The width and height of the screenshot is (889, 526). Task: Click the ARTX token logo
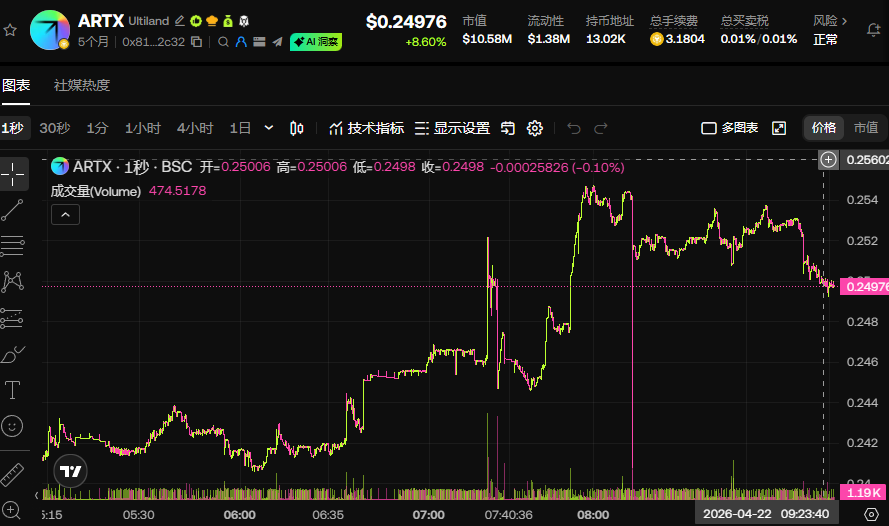tap(49, 30)
